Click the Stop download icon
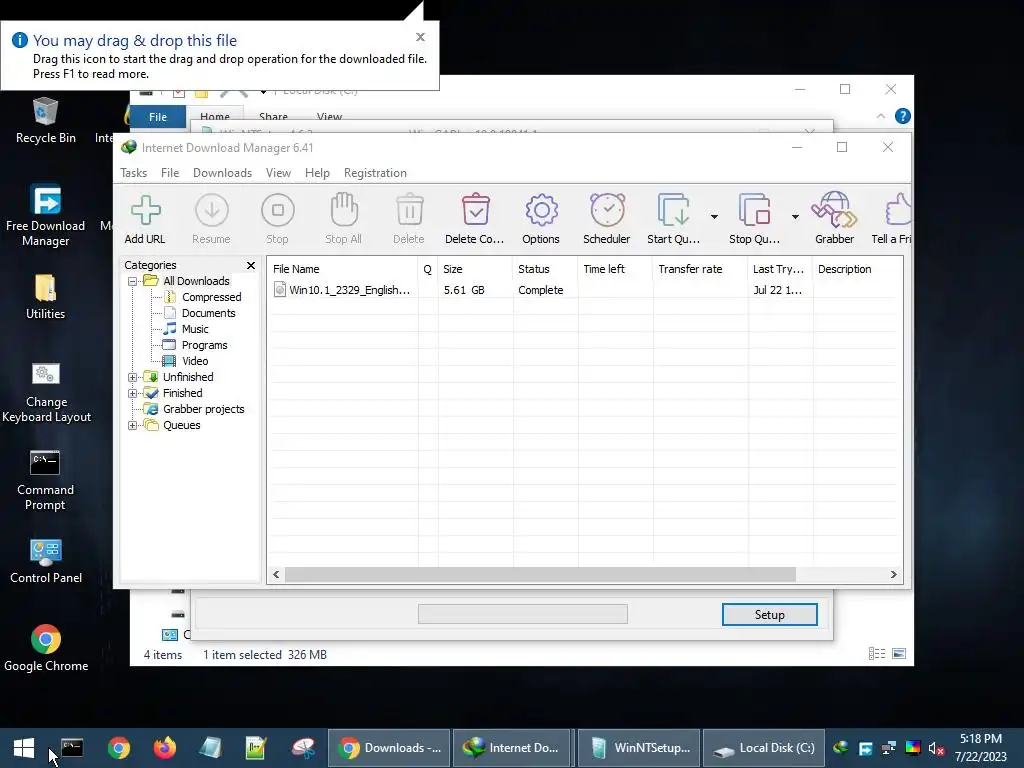The height and width of the screenshot is (768, 1024). coord(278,210)
